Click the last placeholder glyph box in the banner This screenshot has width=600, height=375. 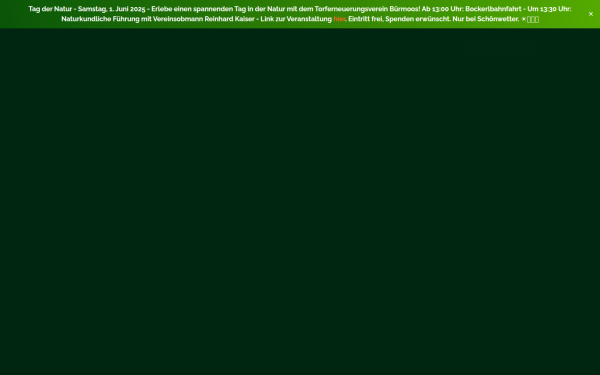click(537, 20)
